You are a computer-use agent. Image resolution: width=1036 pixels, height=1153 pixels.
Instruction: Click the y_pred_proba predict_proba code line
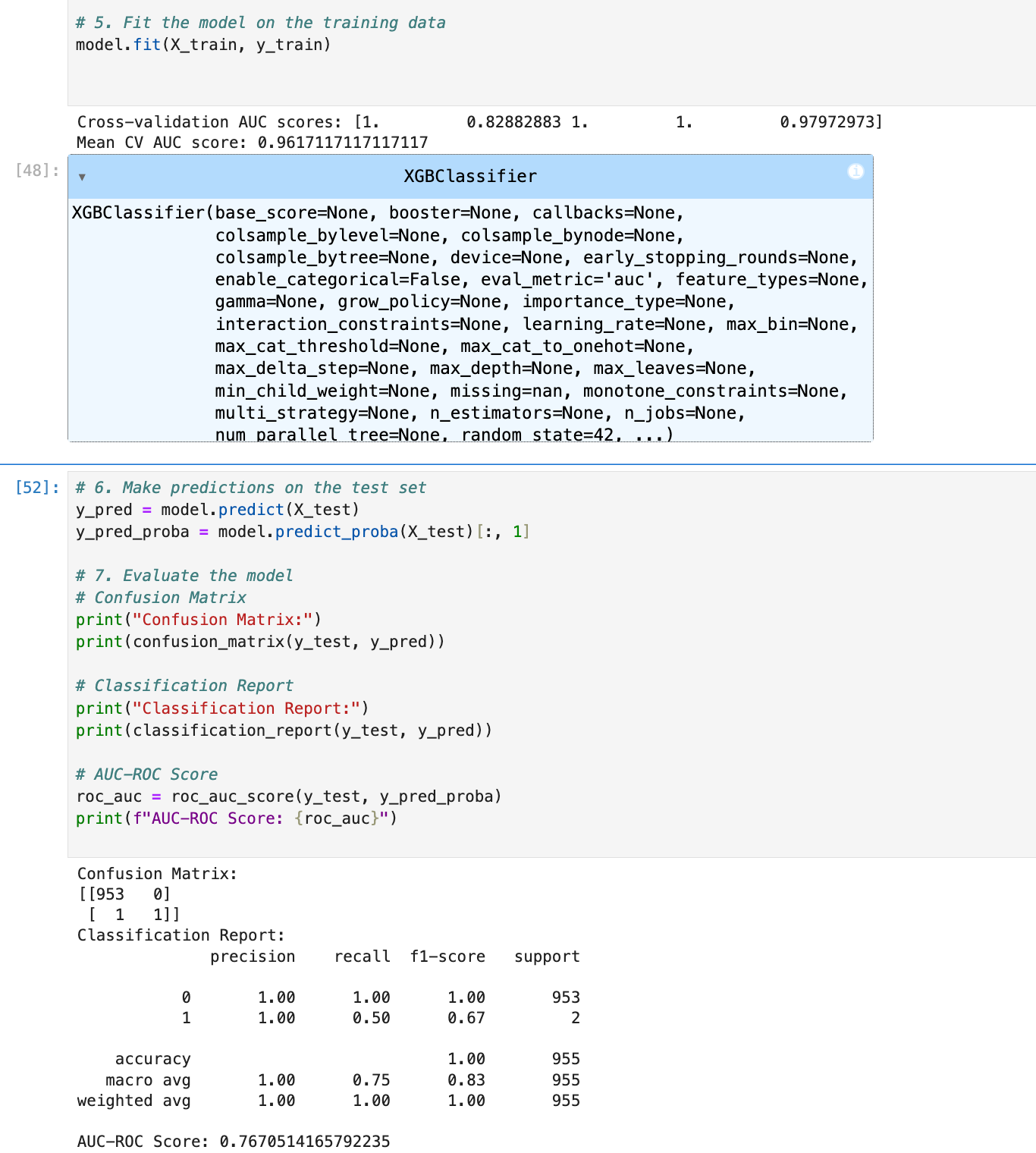302,532
